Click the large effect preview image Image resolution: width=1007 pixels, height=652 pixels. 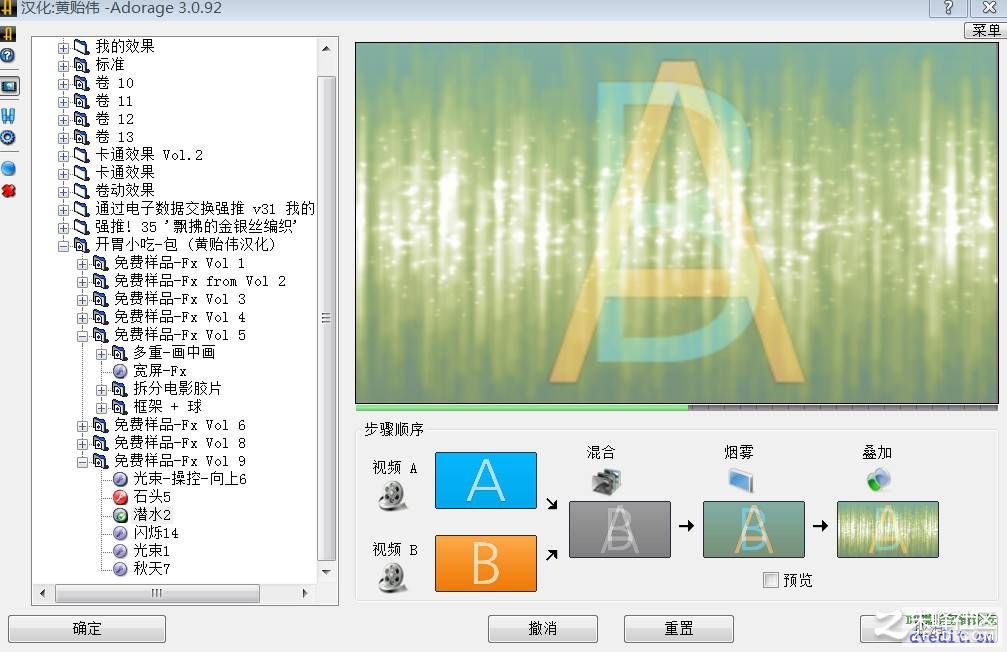pyautogui.click(x=677, y=223)
